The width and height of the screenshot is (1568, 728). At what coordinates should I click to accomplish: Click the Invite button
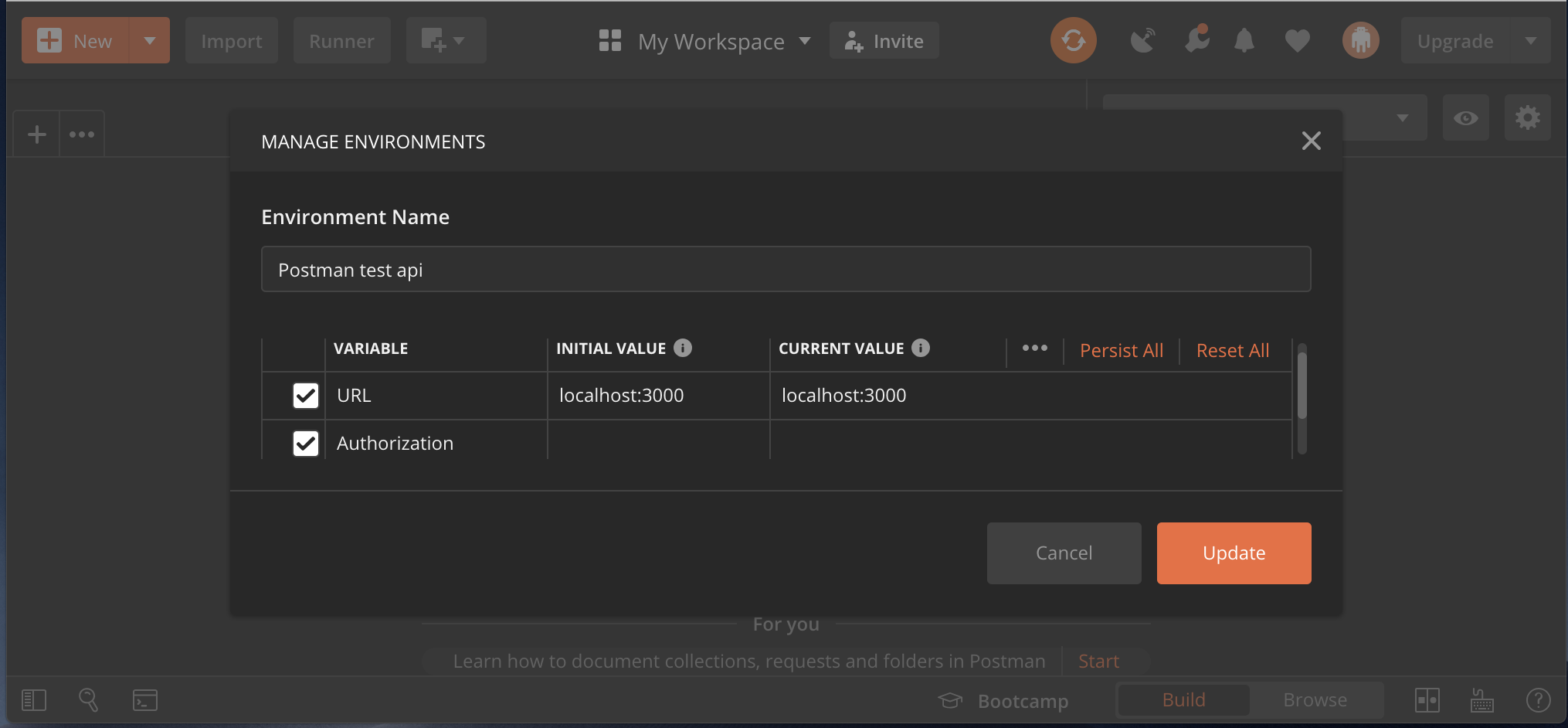click(x=884, y=41)
